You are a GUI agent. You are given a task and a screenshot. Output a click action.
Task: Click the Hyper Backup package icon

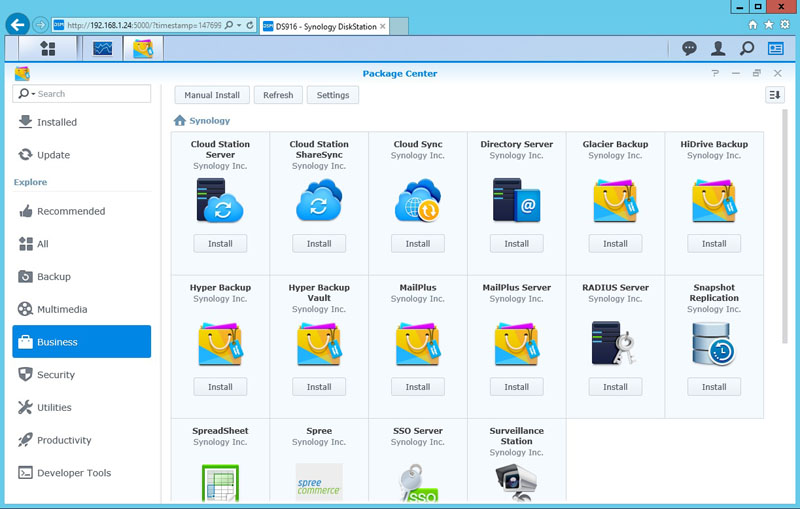click(x=220, y=344)
